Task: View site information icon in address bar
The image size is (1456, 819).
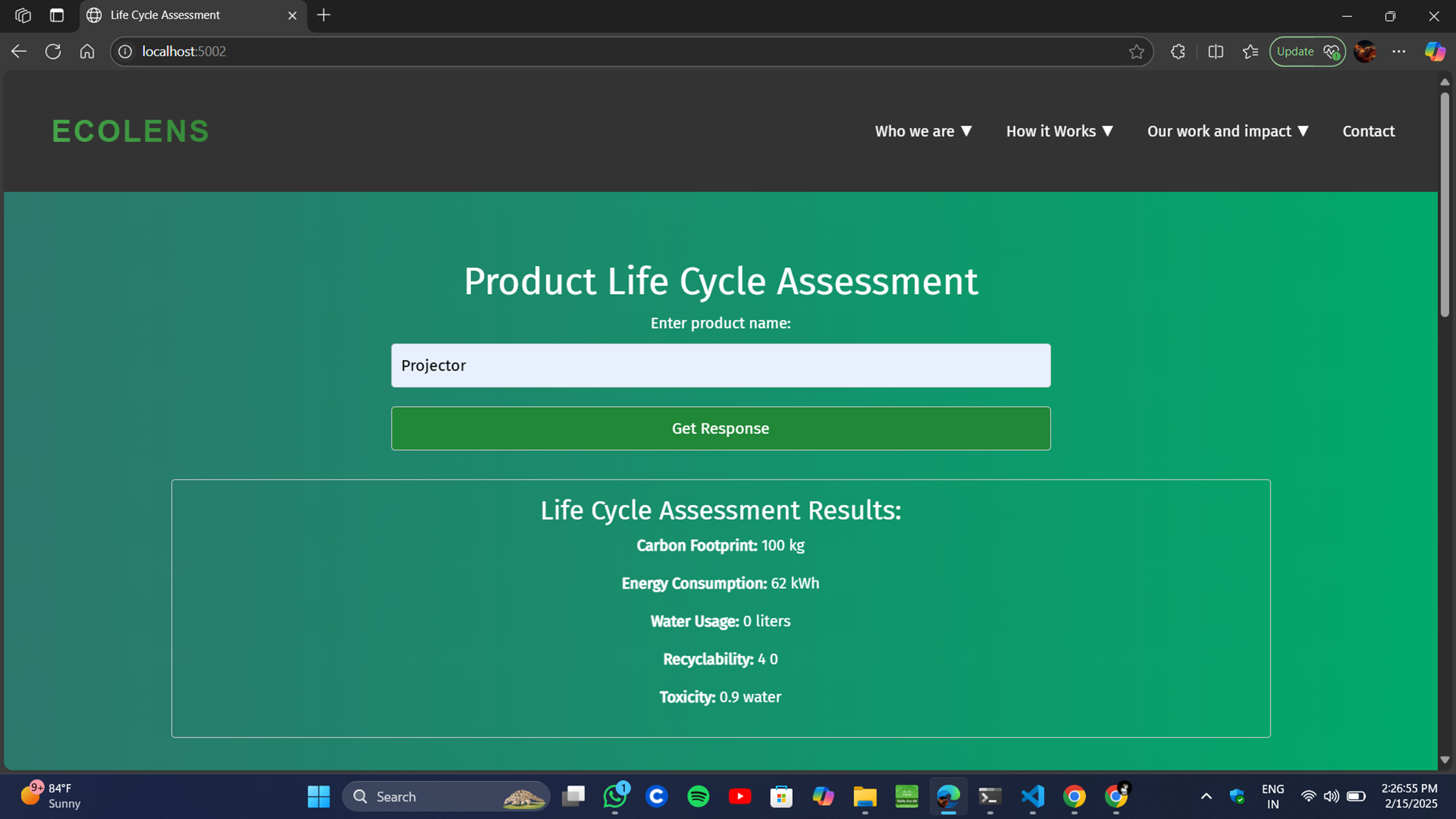Action: pyautogui.click(x=125, y=52)
